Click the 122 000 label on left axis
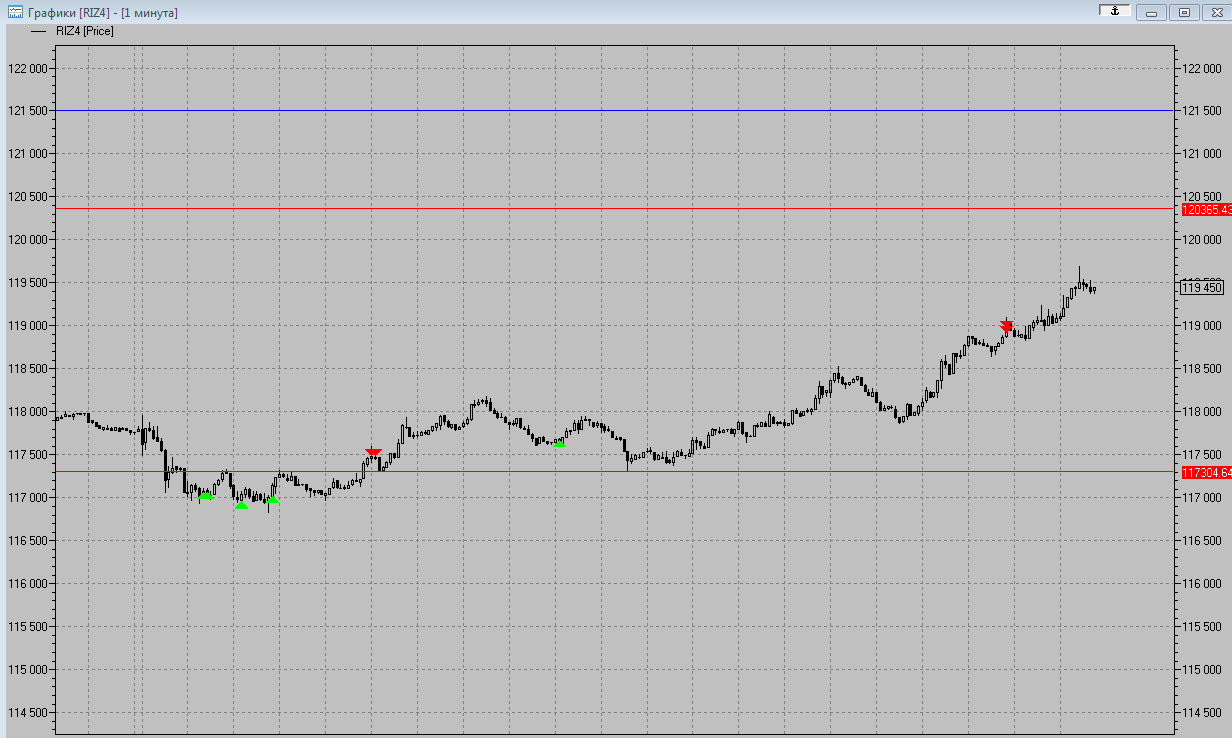 [x=28, y=68]
